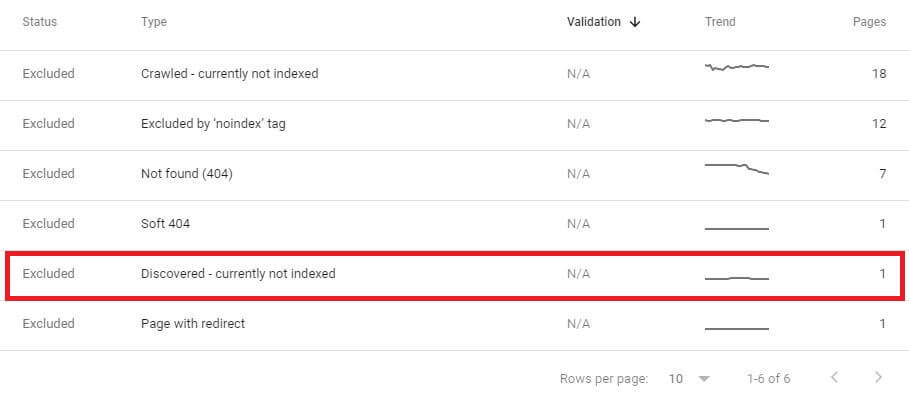Sort by the Validation column arrow
Image resolution: width=909 pixels, height=406 pixels.
tap(635, 22)
